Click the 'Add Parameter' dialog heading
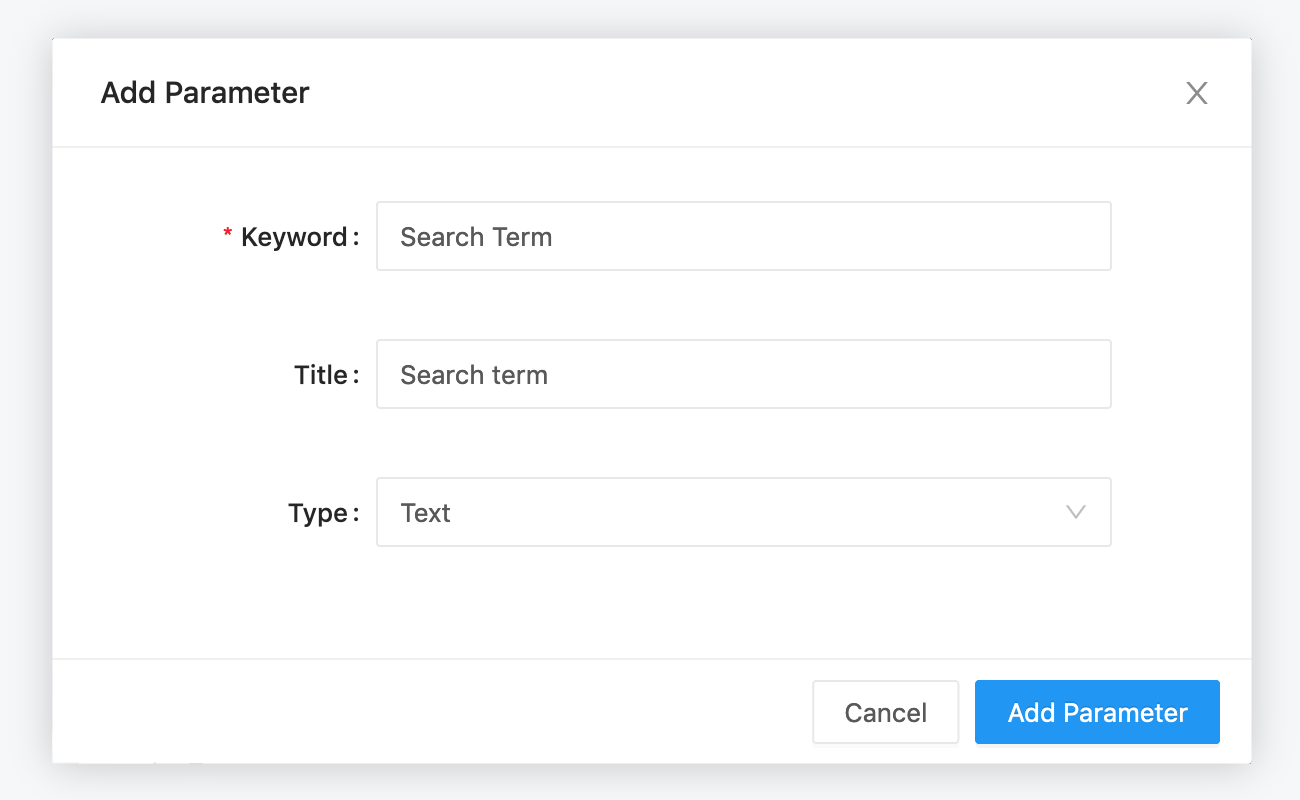This screenshot has width=1300, height=800. coord(205,93)
